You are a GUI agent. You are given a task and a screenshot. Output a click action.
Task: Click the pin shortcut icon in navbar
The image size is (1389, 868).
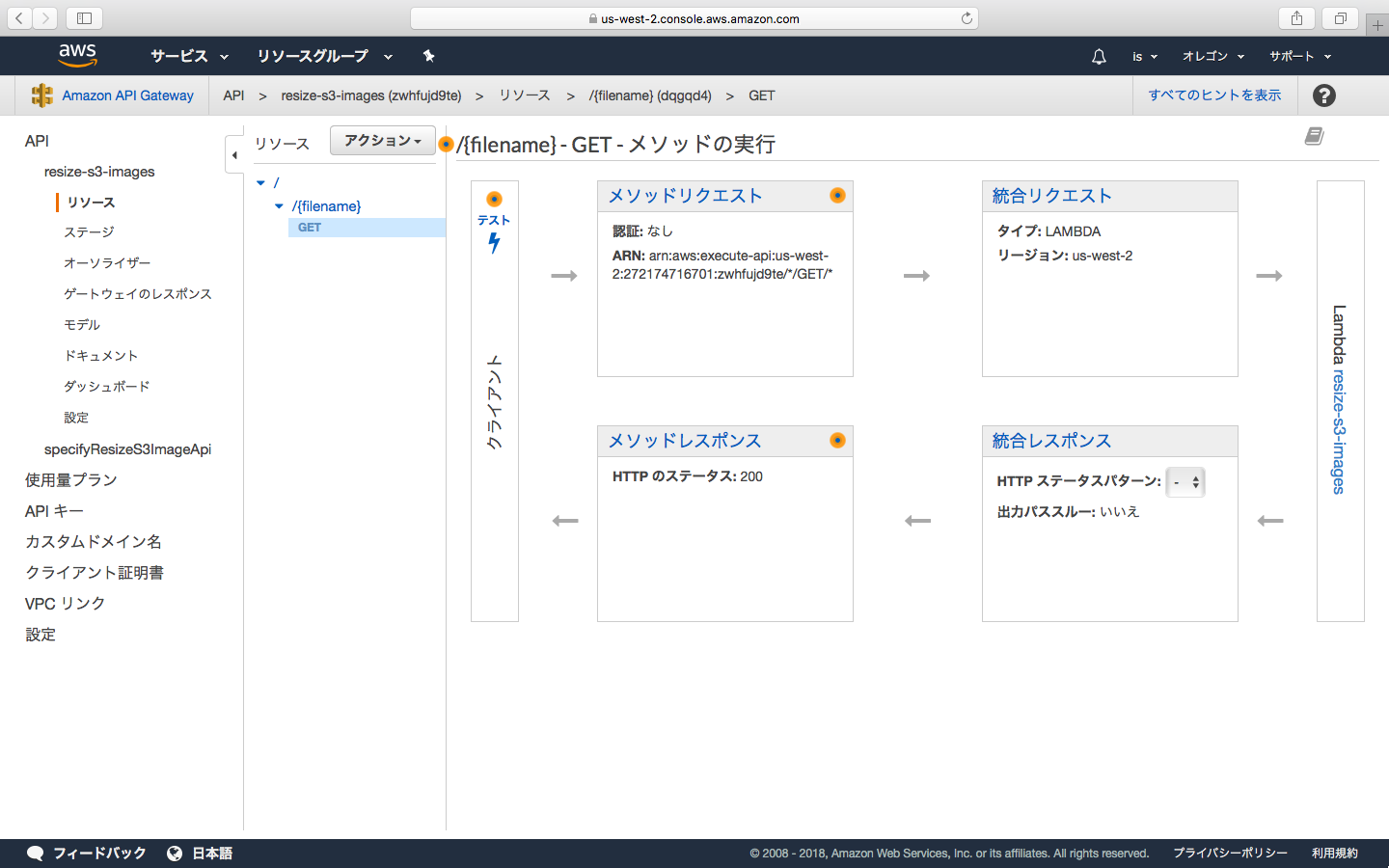tap(429, 56)
